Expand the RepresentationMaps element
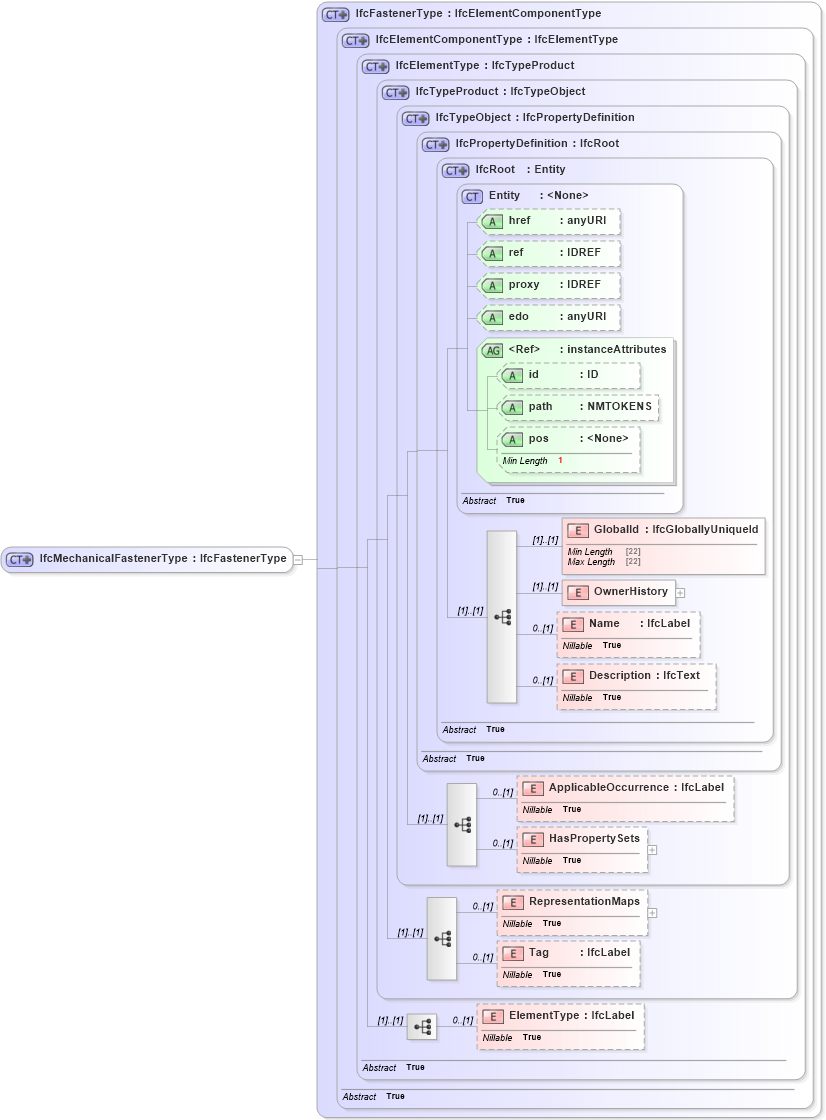The image size is (826, 1120). click(x=650, y=912)
